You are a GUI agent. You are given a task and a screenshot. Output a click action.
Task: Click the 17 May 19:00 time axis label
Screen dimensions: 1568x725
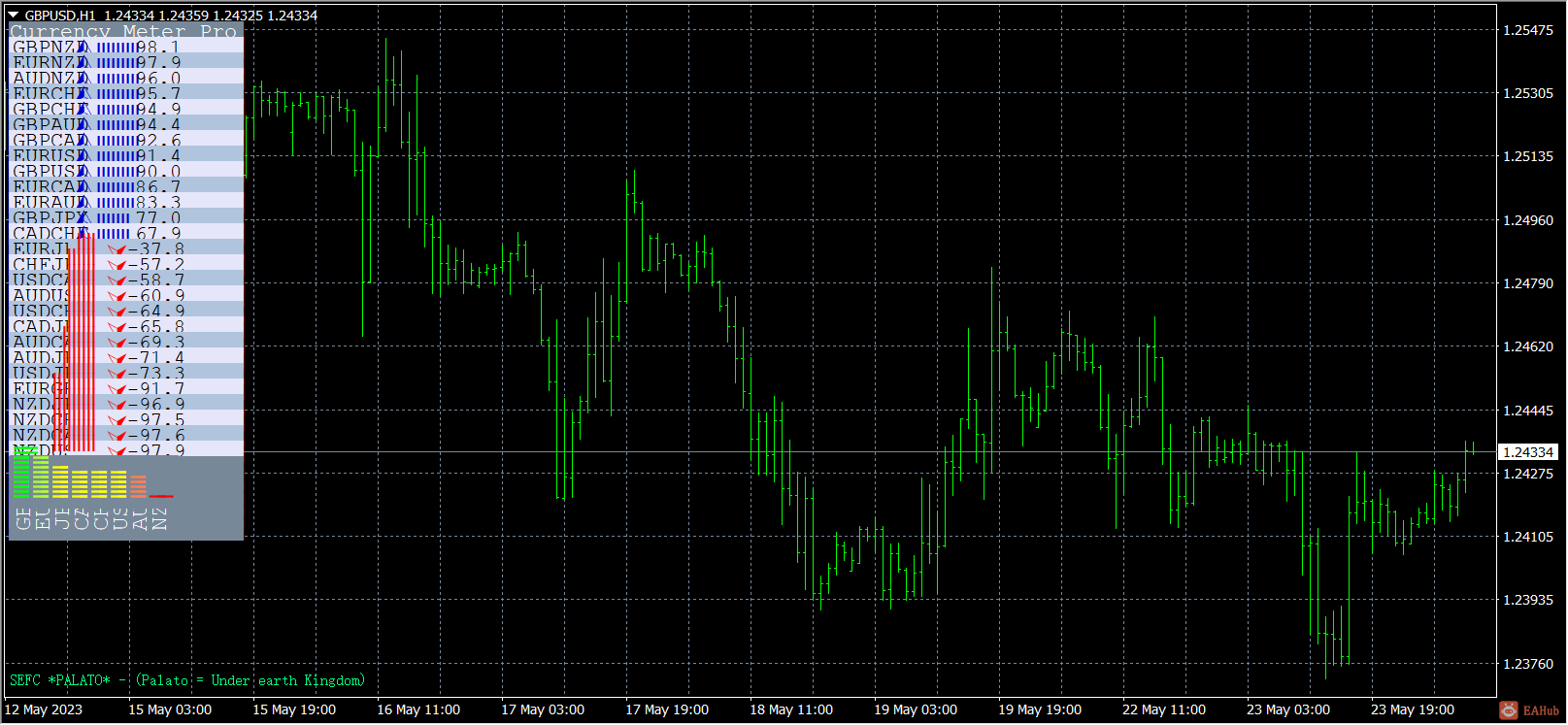point(667,709)
